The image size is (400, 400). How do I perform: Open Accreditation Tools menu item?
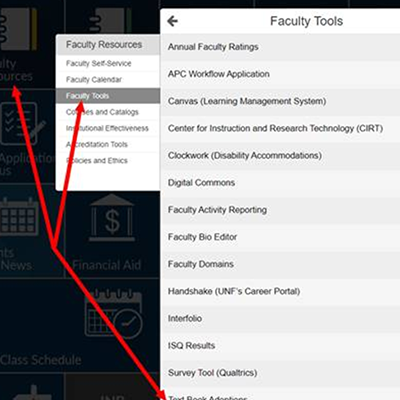coord(108,144)
